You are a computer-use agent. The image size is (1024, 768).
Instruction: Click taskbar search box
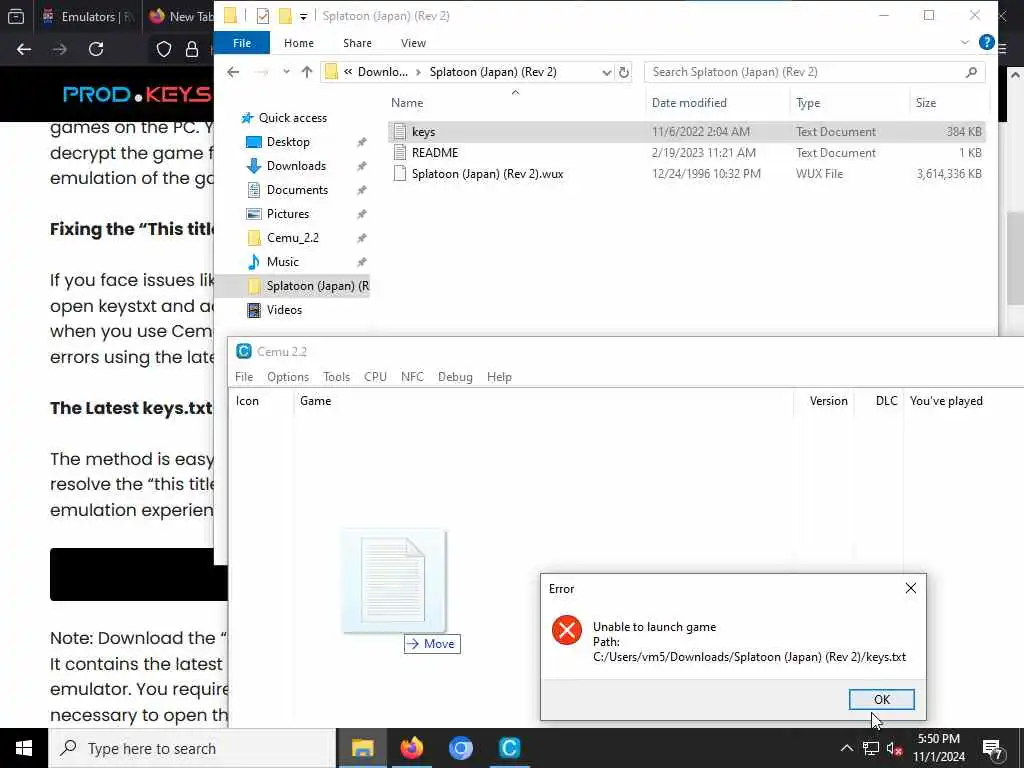tap(192, 748)
